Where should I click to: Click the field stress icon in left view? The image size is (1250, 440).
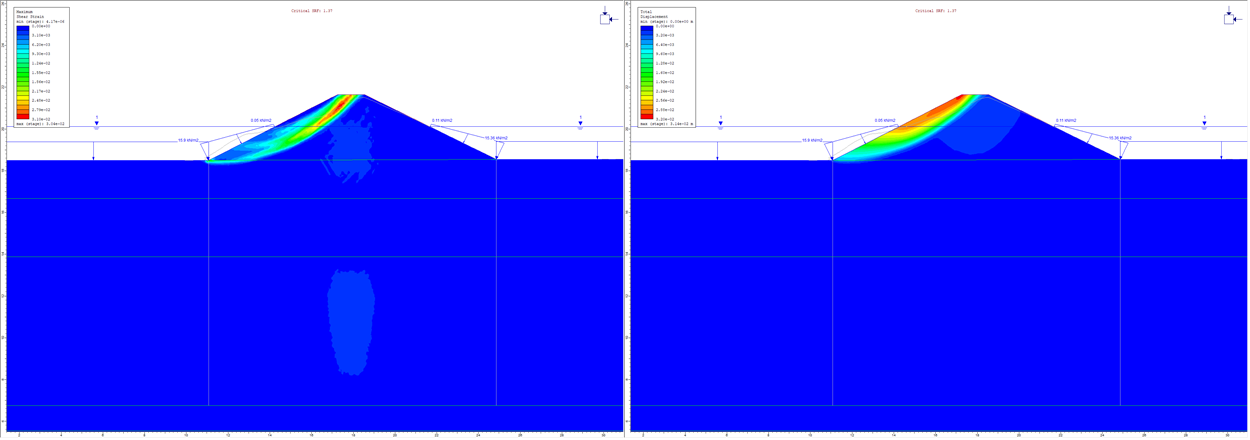click(x=606, y=17)
